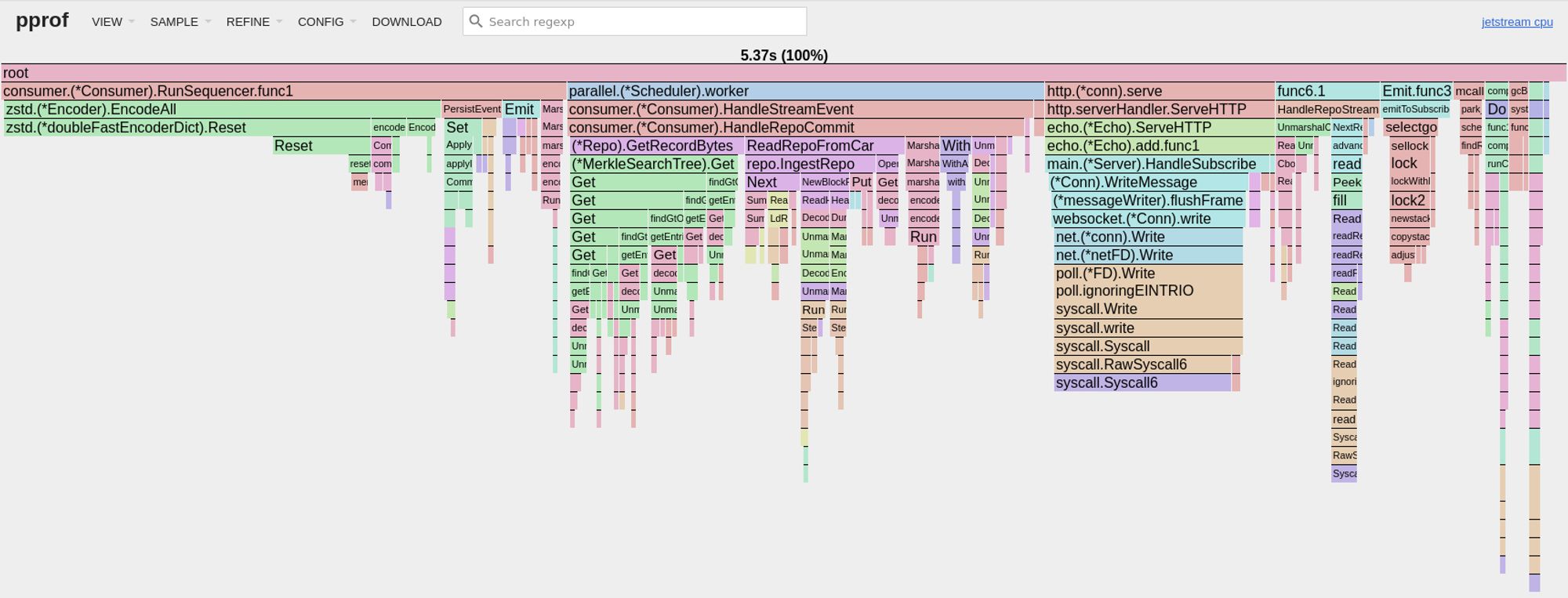
Task: Select http.serverHandler.ServeHTTP frame
Action: point(1160,109)
